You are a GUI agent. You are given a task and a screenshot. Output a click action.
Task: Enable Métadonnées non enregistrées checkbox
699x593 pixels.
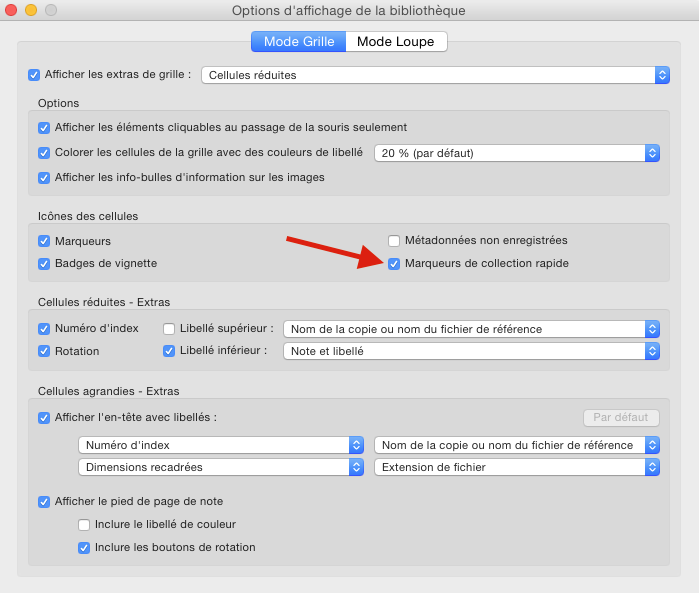pos(394,241)
